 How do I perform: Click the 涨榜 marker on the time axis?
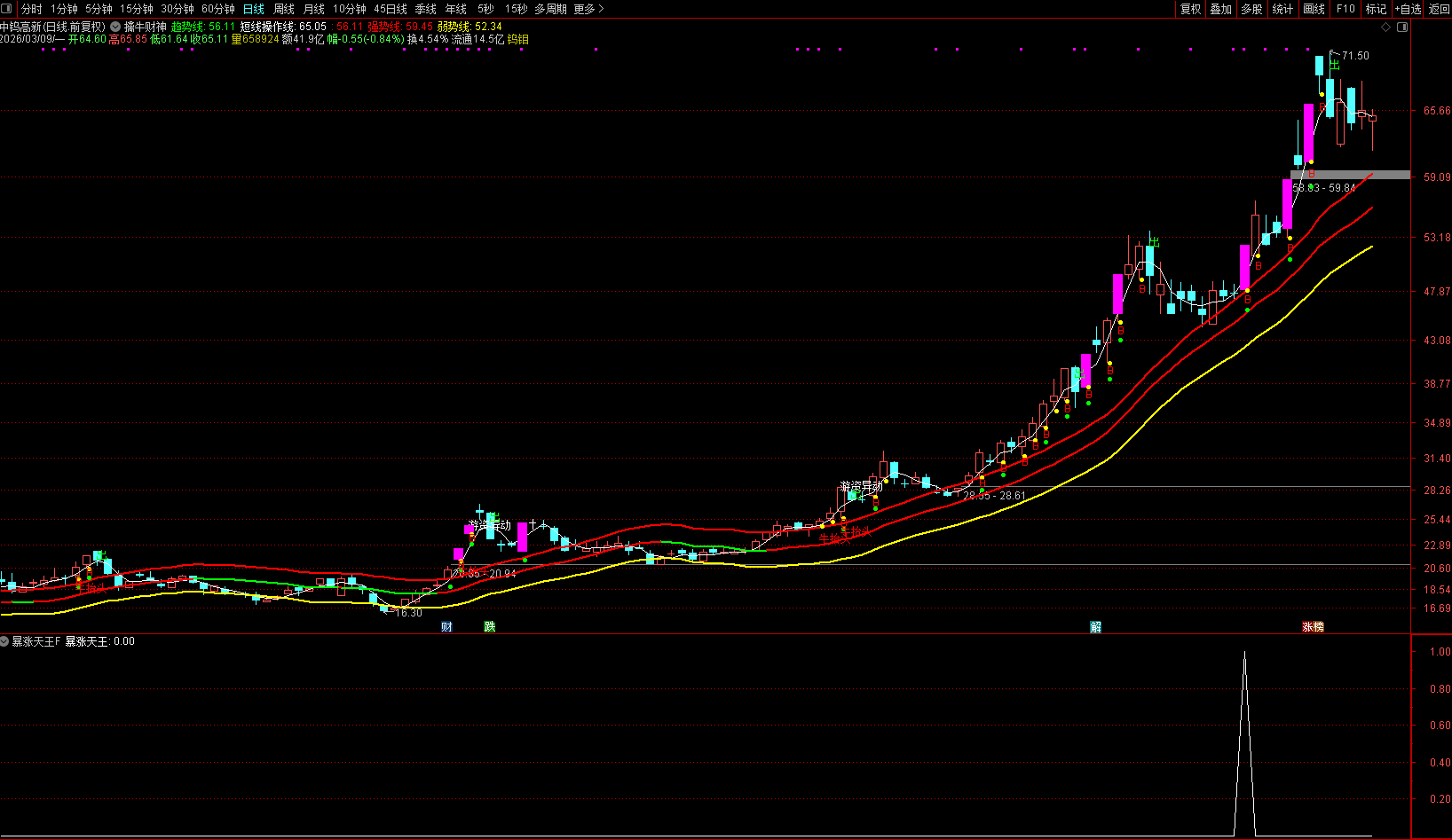pyautogui.click(x=1313, y=627)
